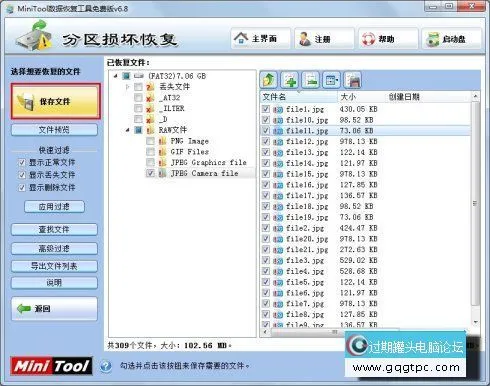The width and height of the screenshot is (490, 386).
Task: Toggle the 显示删除文件 checkbox
Action: (22, 188)
